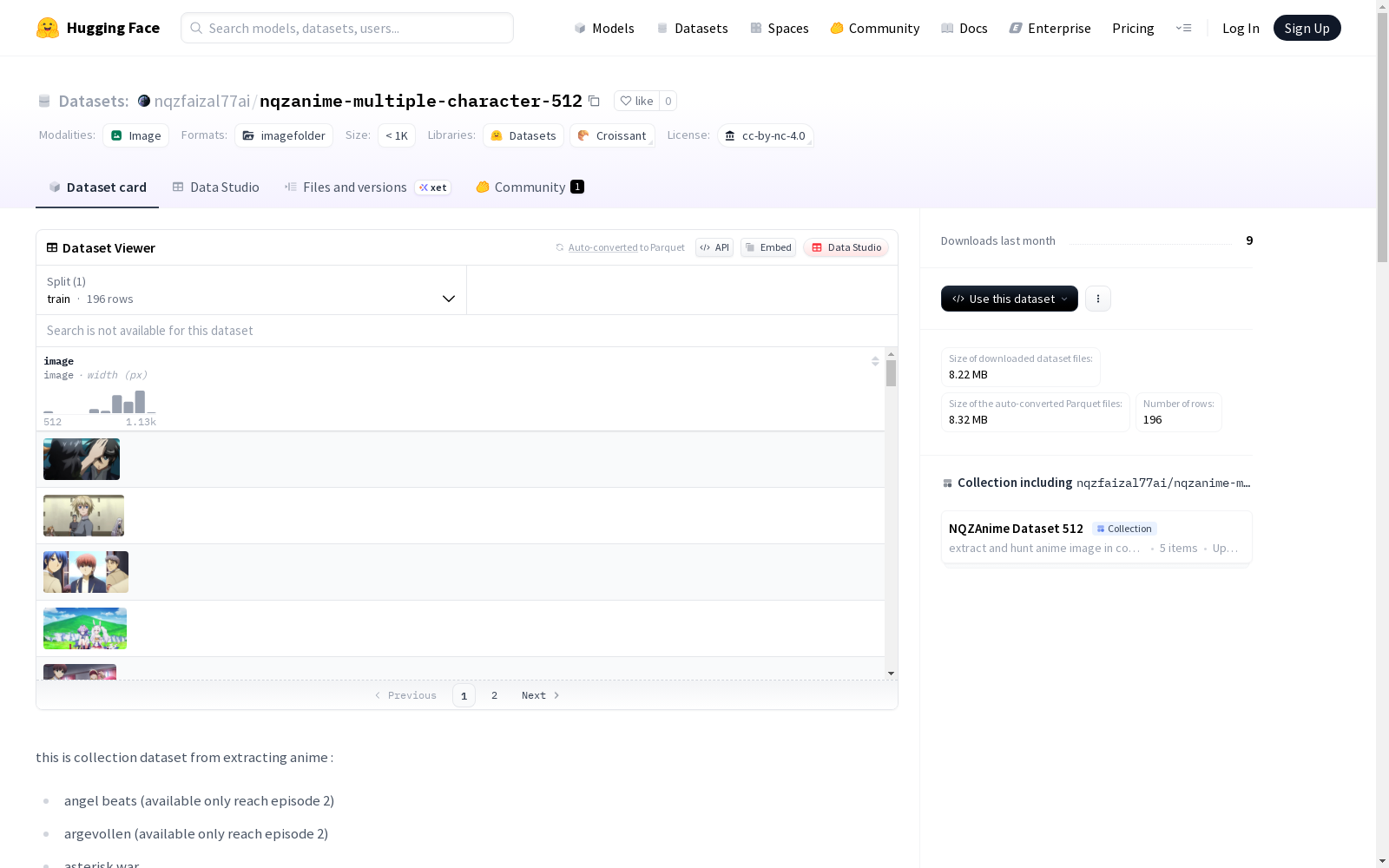The width and height of the screenshot is (1389, 868).
Task: Open the Enterprise page
Action: coord(1050,28)
